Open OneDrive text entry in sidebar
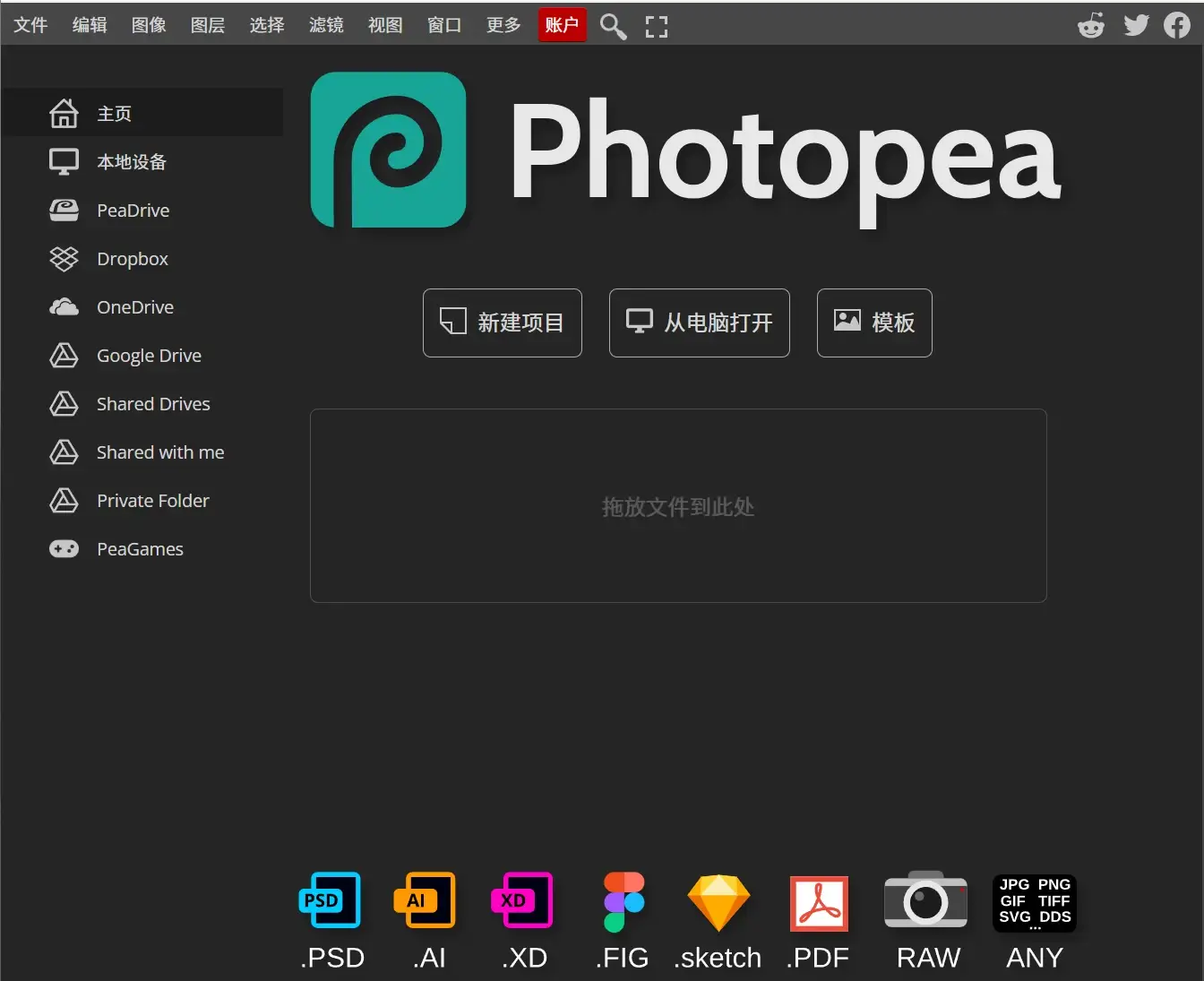Image resolution: width=1204 pixels, height=981 pixels. [x=135, y=307]
